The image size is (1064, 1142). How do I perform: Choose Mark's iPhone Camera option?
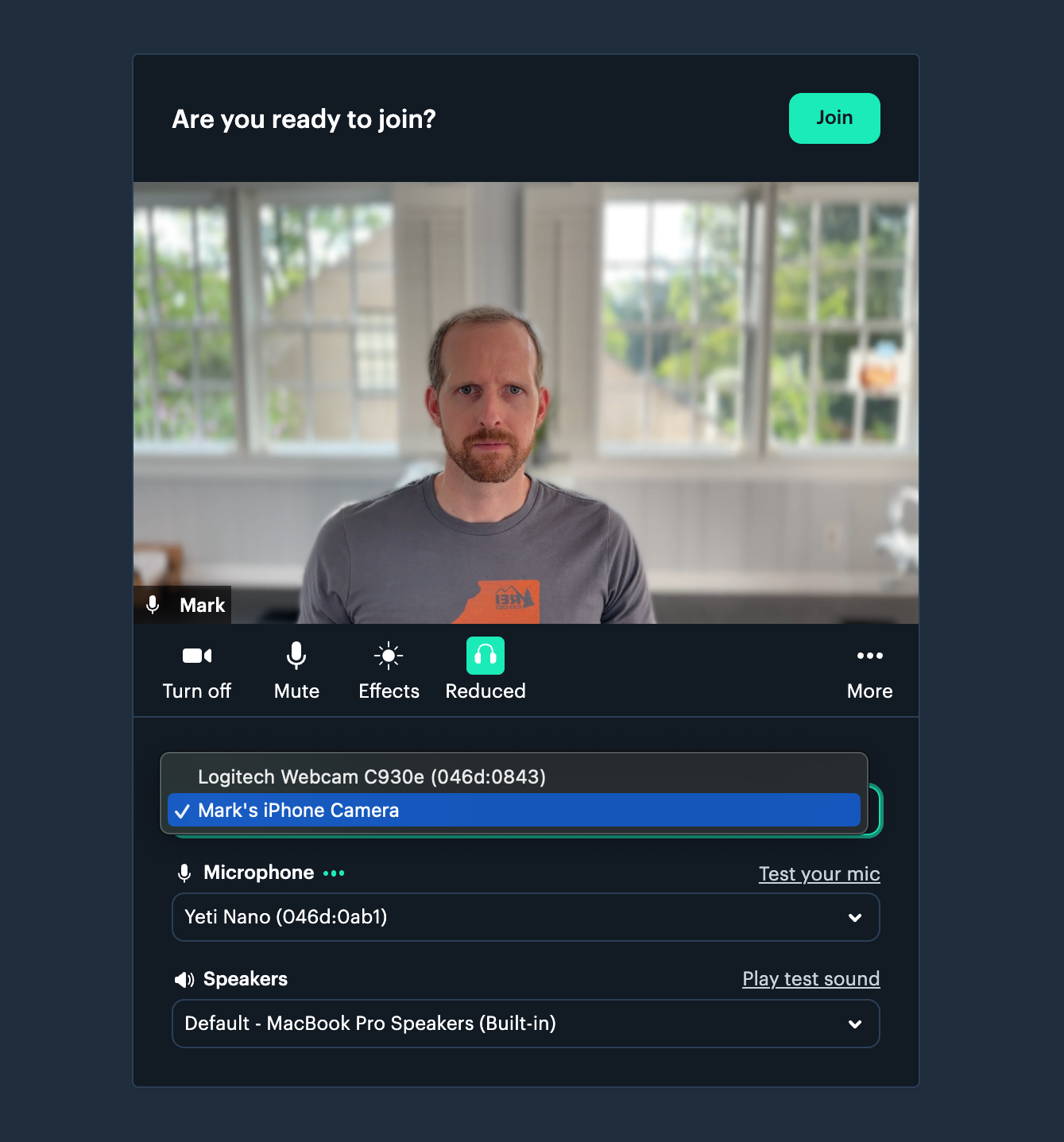tap(514, 810)
